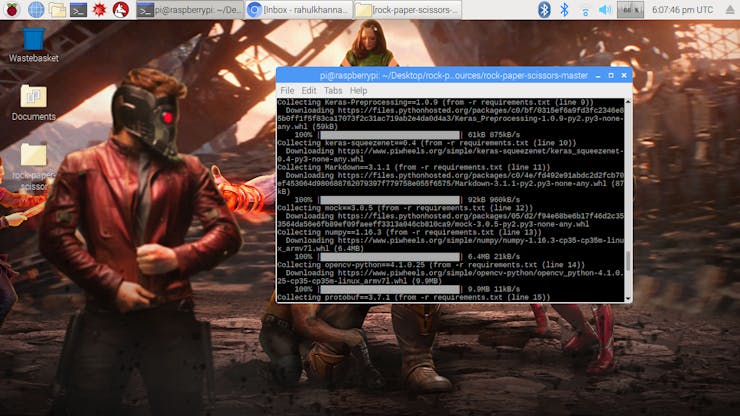Viewport: 740px width, 416px height.
Task: Open the File menu in terminal
Action: (287, 90)
